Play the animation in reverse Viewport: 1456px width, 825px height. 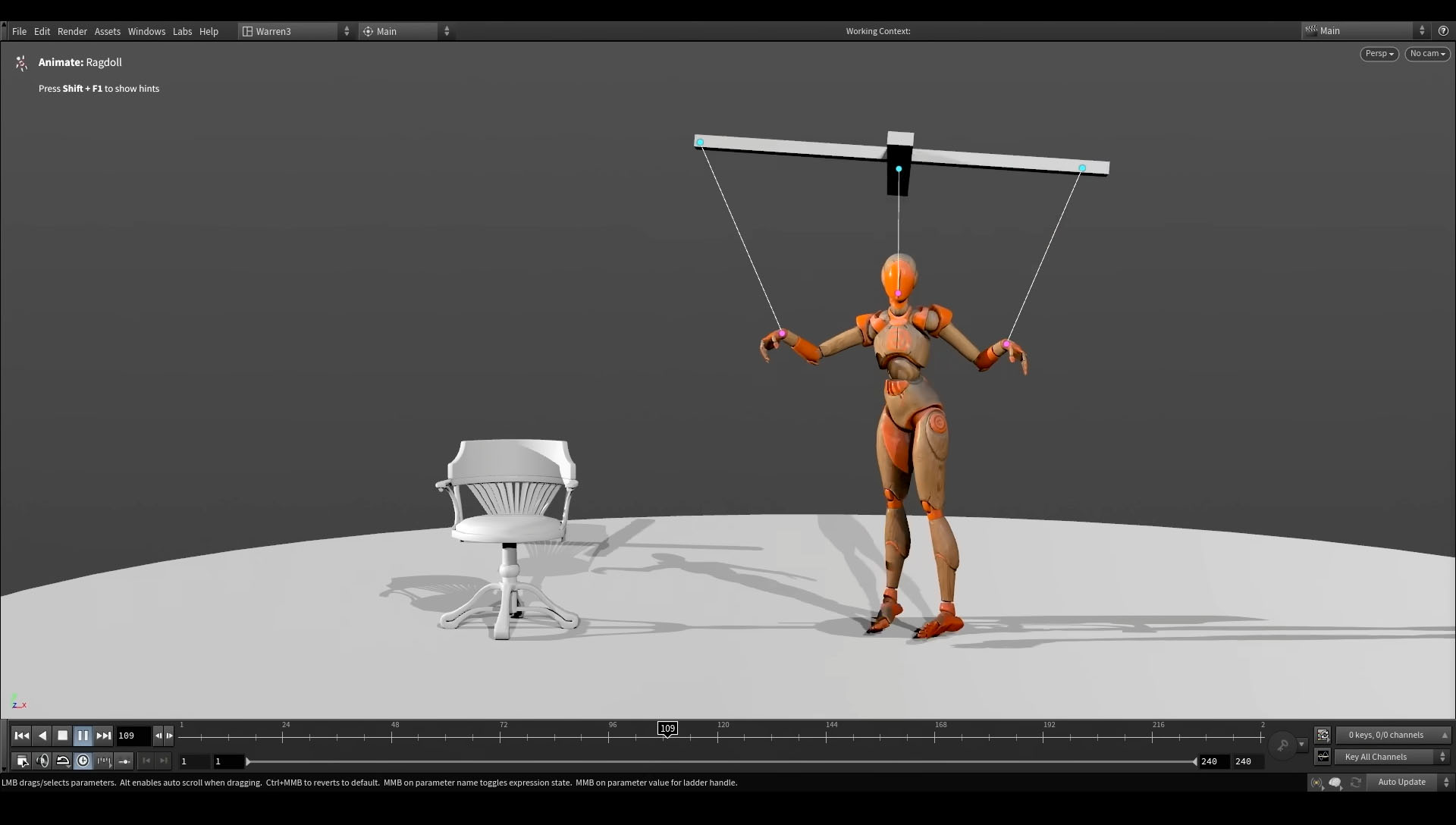pos(42,736)
